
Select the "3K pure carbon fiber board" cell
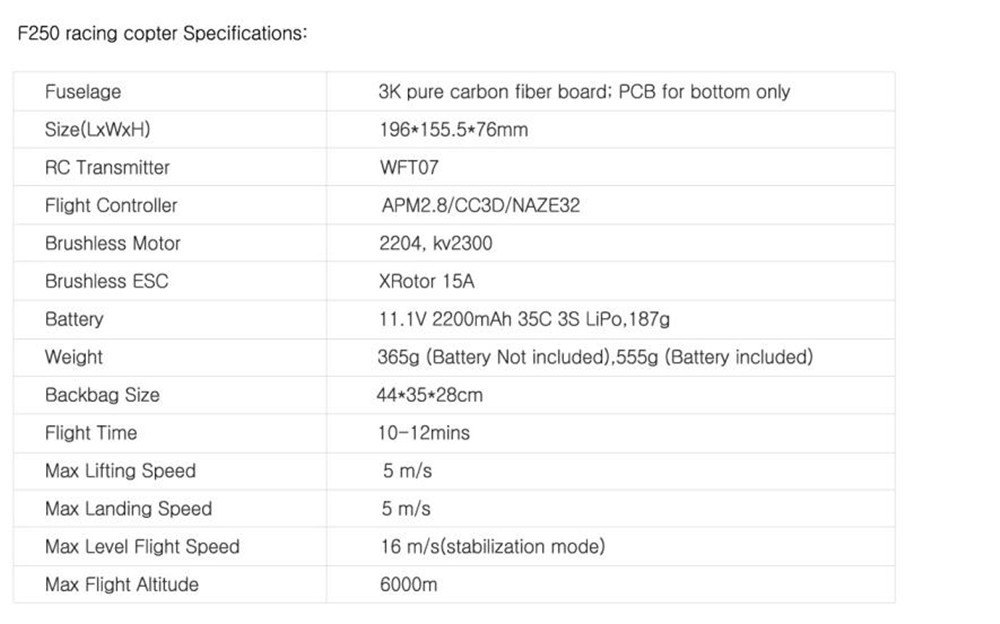(x=584, y=92)
